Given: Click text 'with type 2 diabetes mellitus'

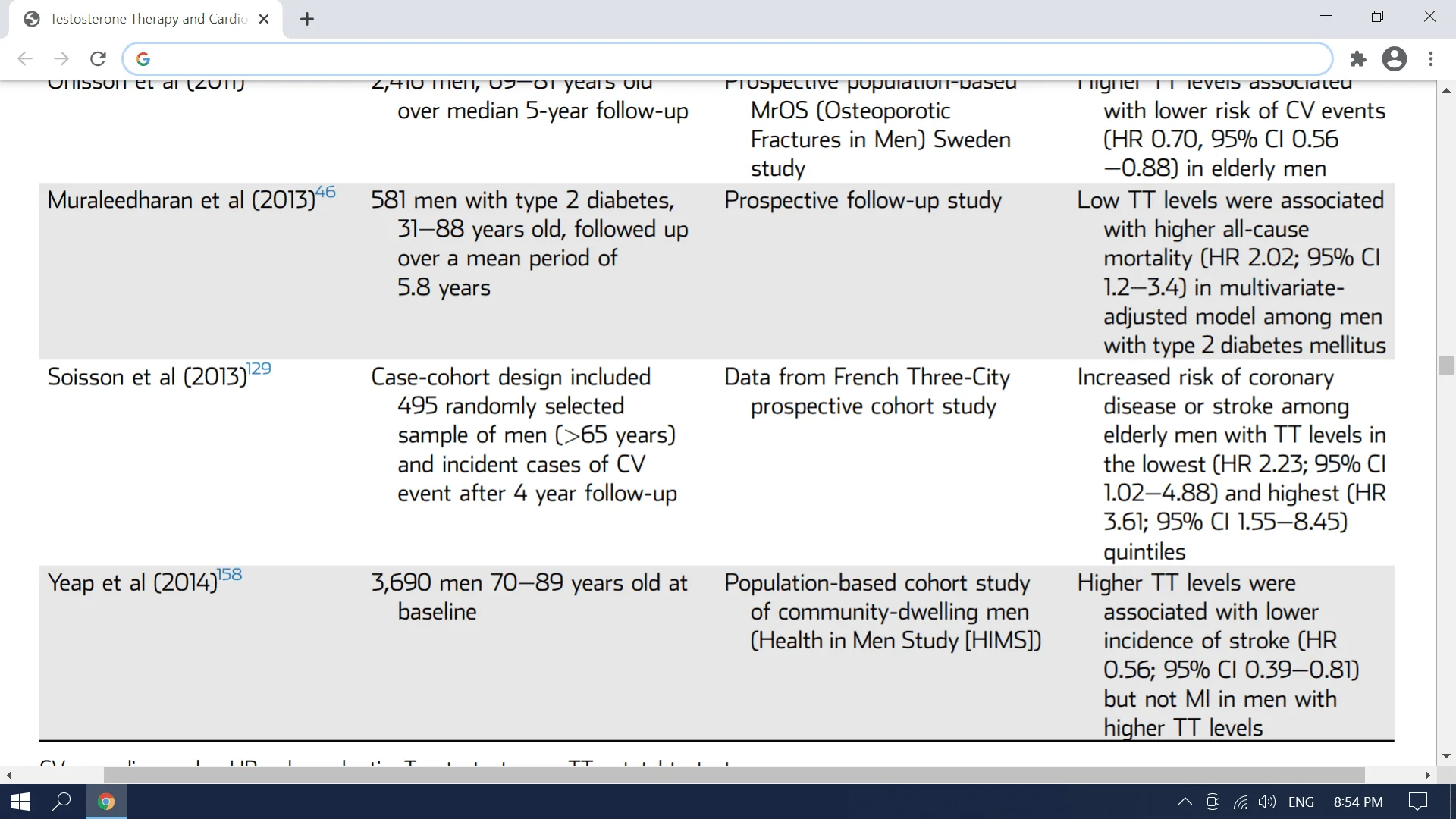Looking at the screenshot, I should click(x=1245, y=346).
